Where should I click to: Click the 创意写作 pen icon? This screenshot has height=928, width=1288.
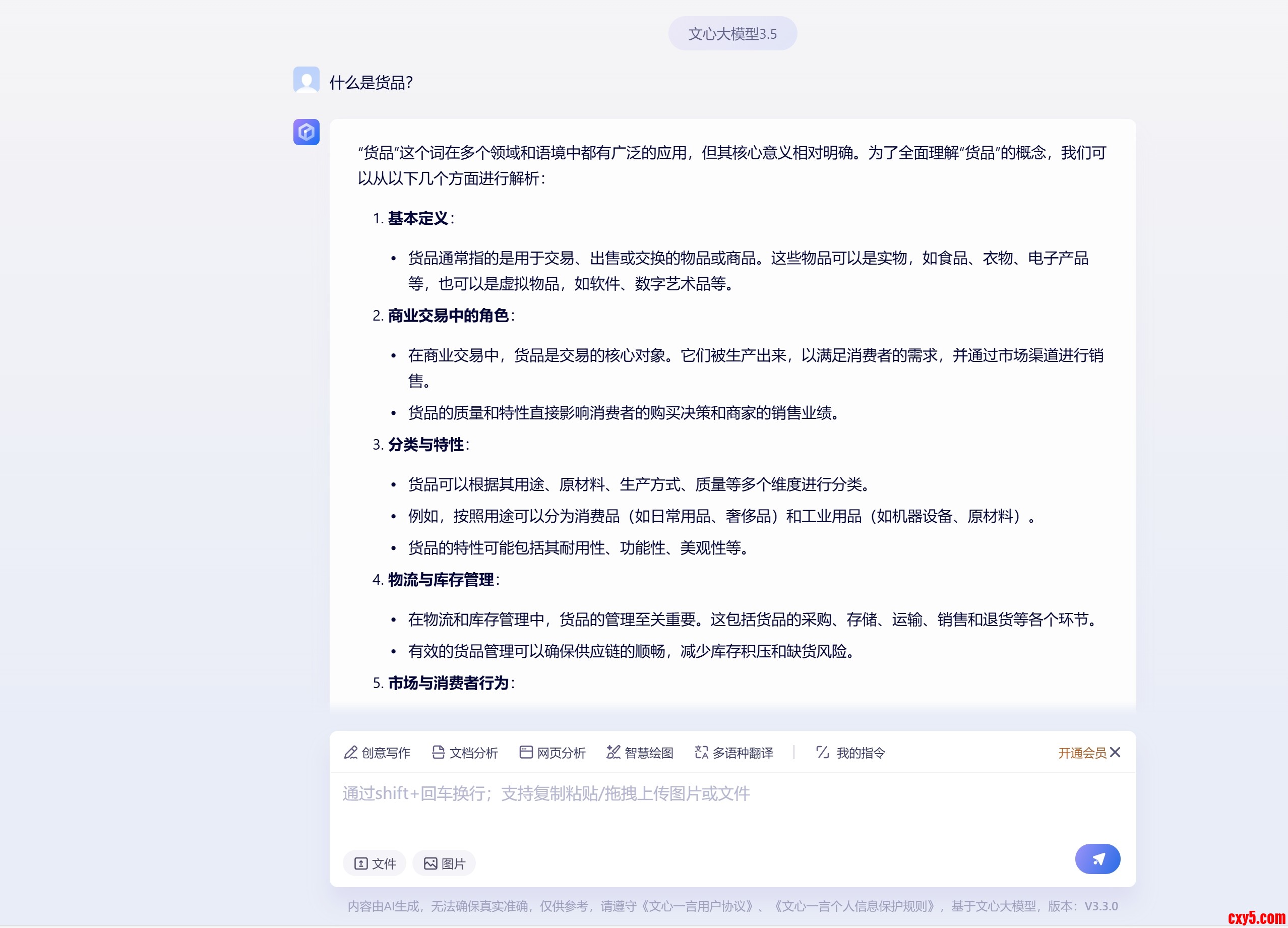[x=350, y=752]
